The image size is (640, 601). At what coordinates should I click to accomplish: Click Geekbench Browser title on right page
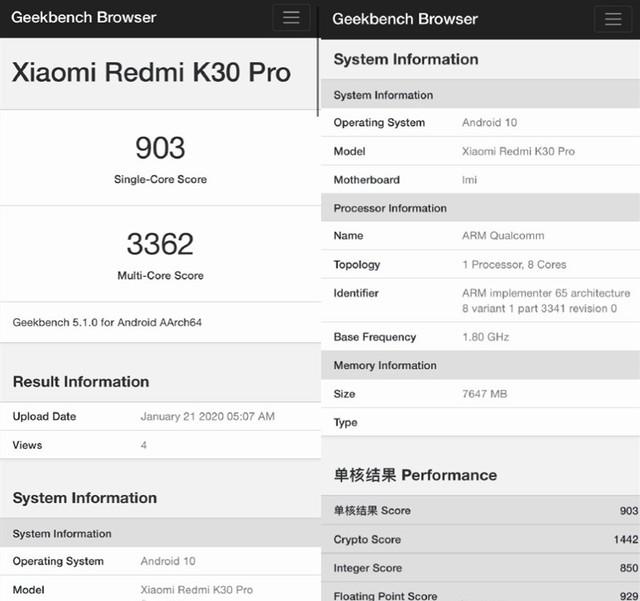[405, 19]
